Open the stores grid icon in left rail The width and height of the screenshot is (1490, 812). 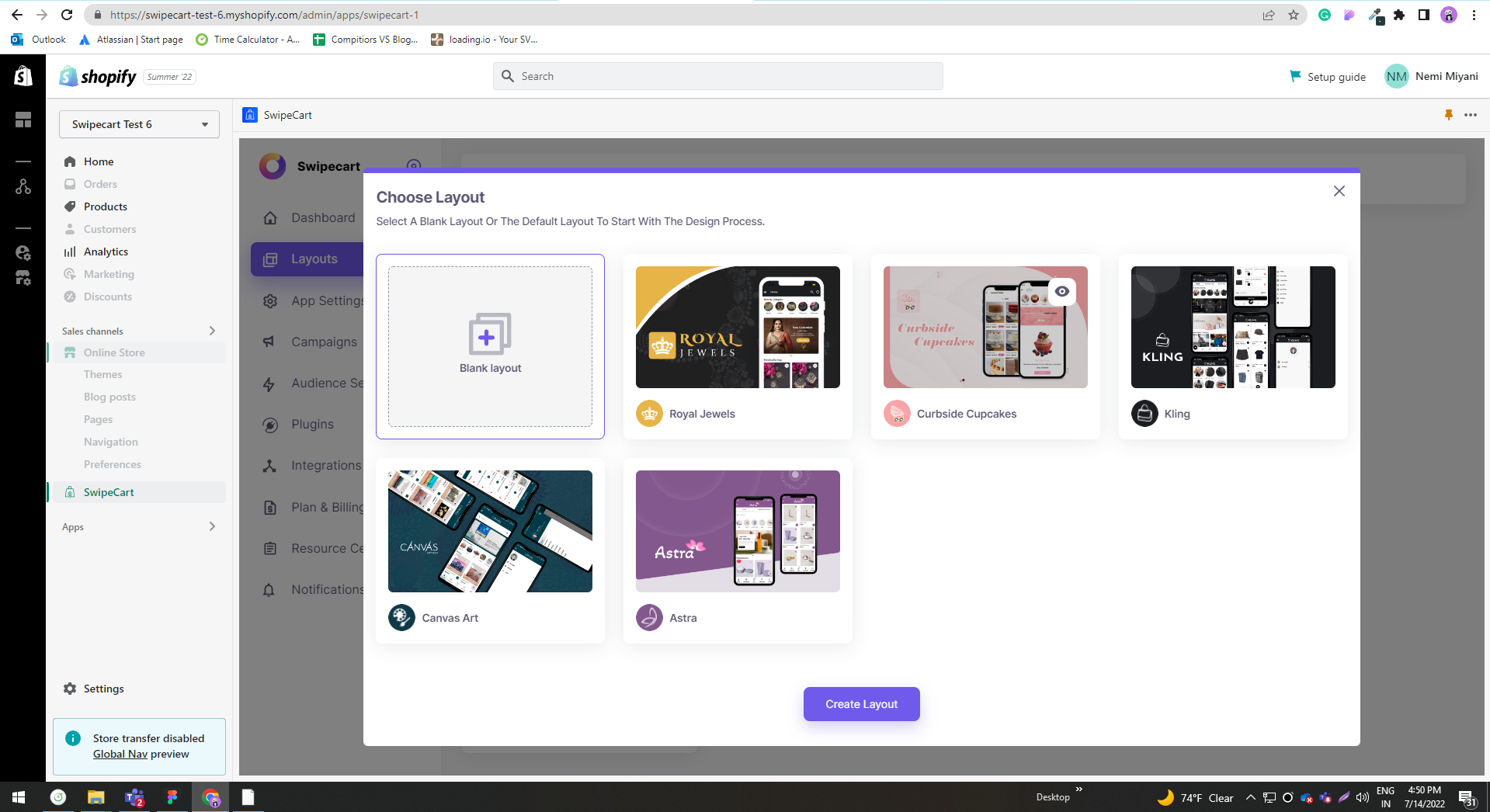(23, 120)
